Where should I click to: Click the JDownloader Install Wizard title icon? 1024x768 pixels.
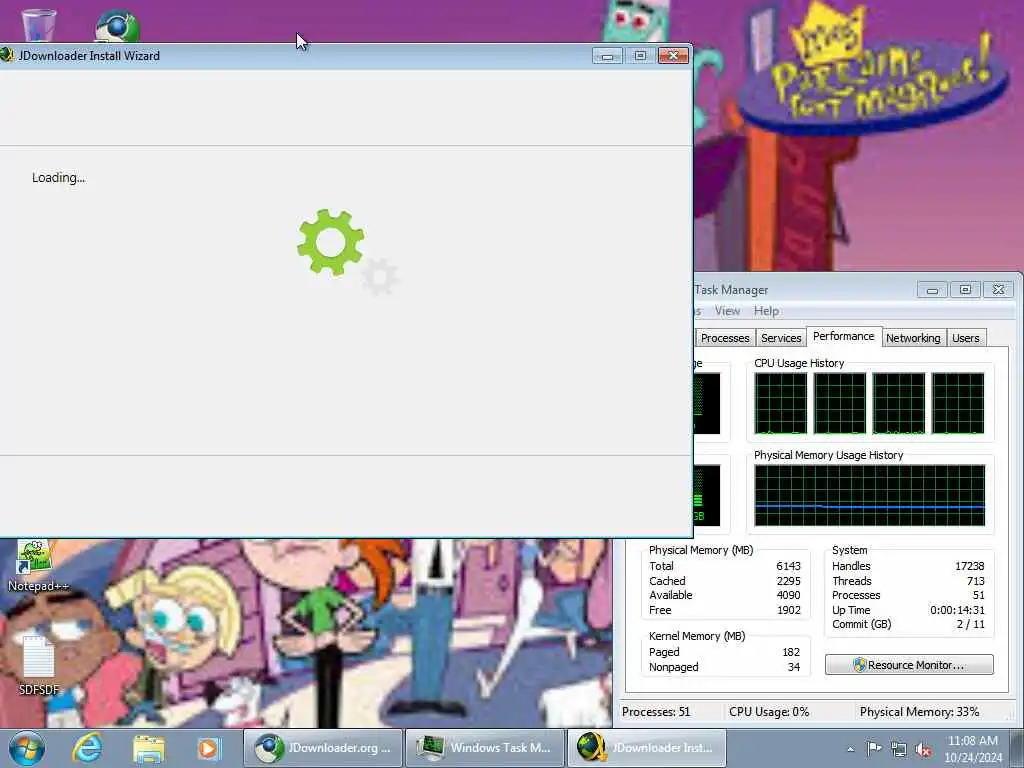pos(7,56)
